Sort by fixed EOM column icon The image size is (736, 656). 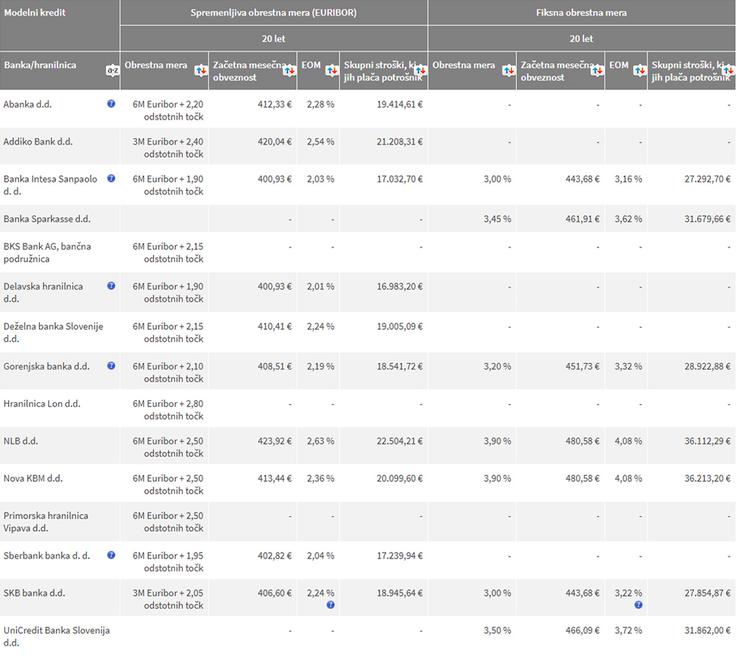click(x=640, y=71)
